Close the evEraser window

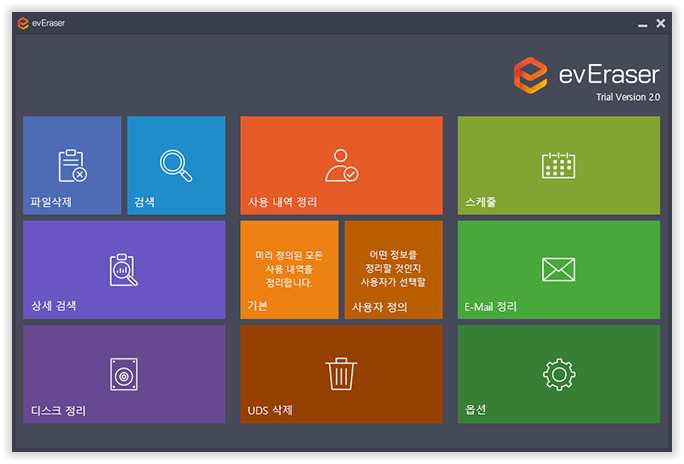point(661,23)
